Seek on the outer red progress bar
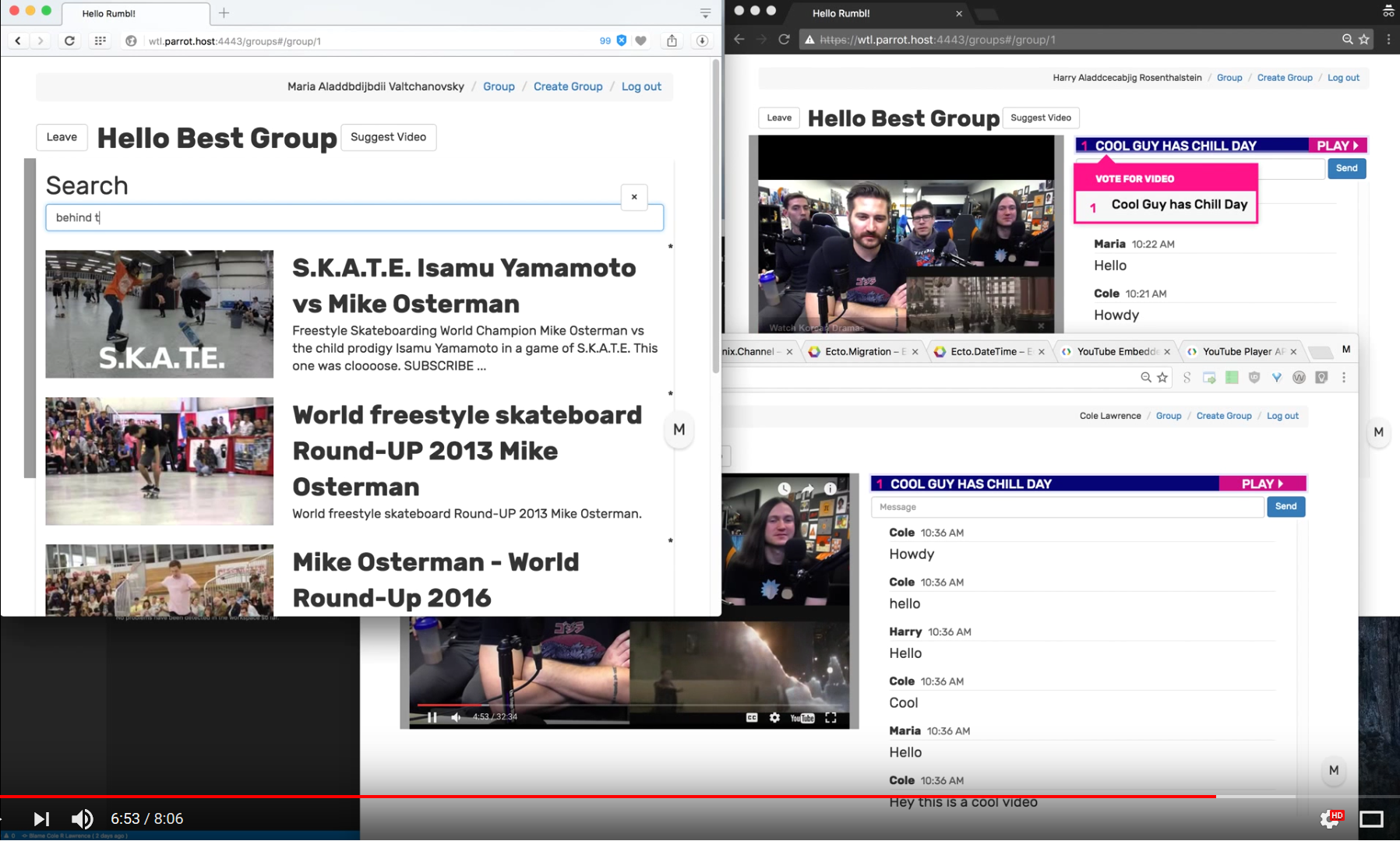The height and width of the screenshot is (841, 1400). [x=700, y=797]
